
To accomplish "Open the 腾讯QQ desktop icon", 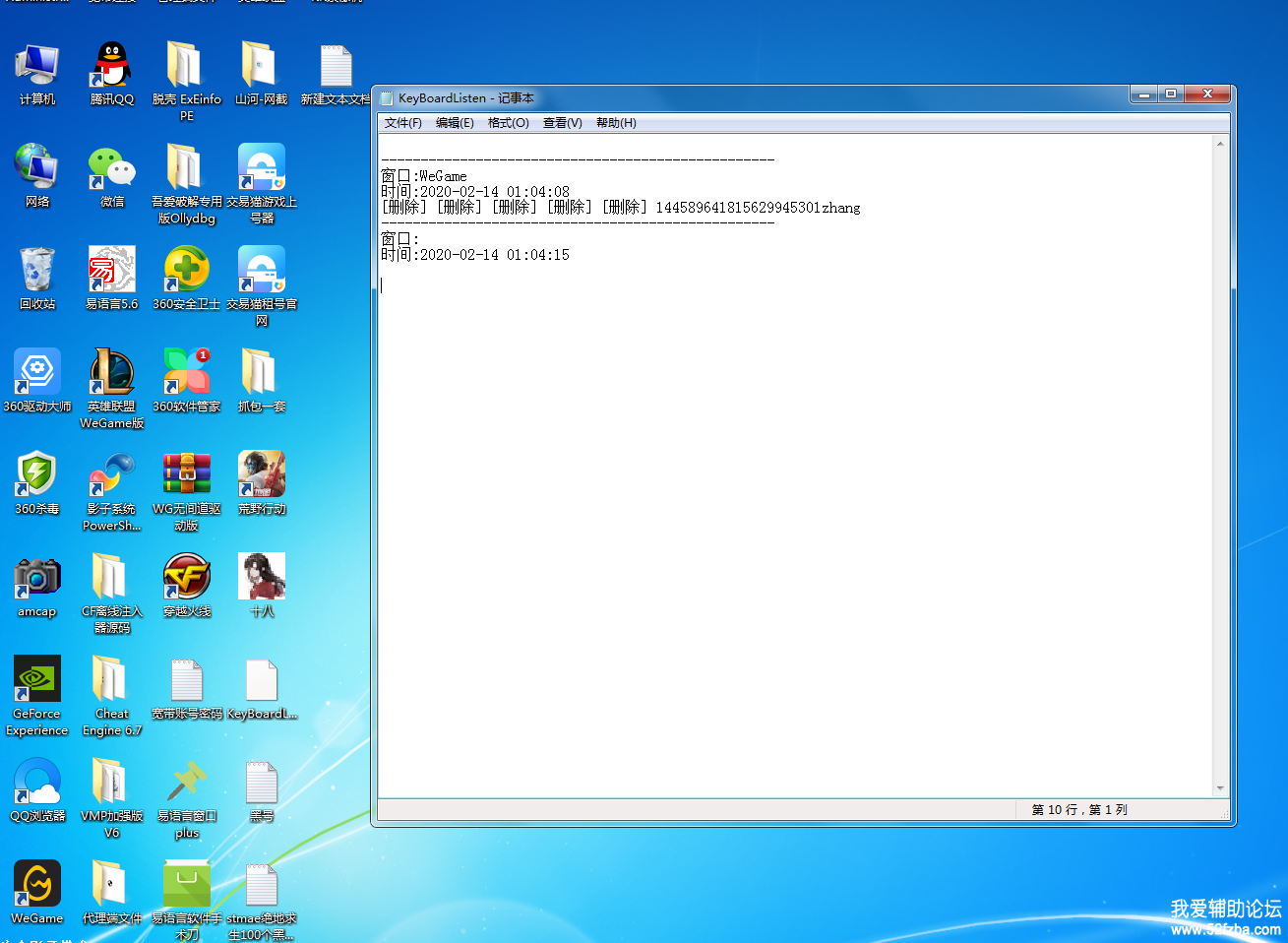I will click(x=111, y=67).
